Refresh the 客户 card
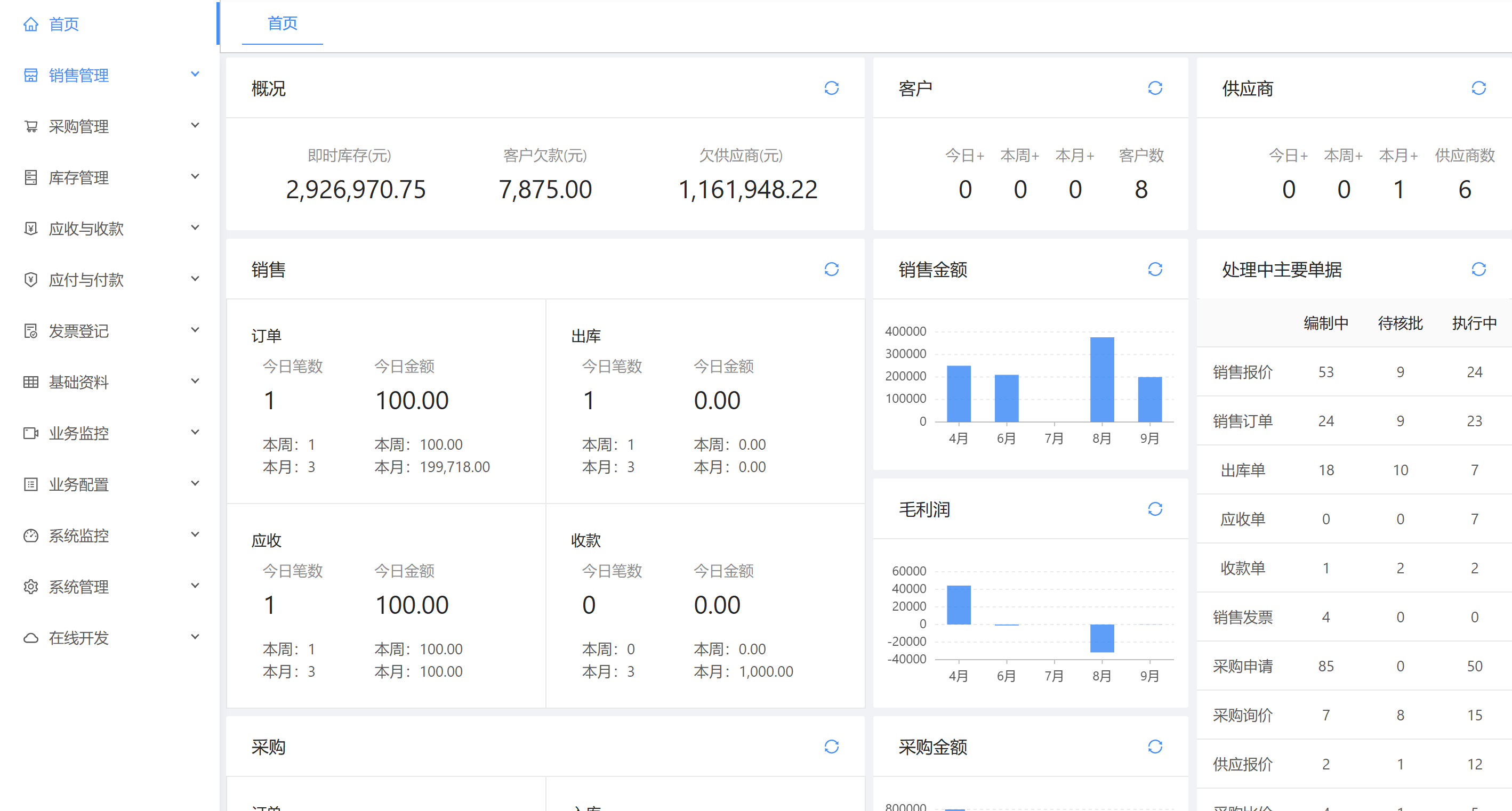The width and height of the screenshot is (1512, 811). pos(1155,88)
